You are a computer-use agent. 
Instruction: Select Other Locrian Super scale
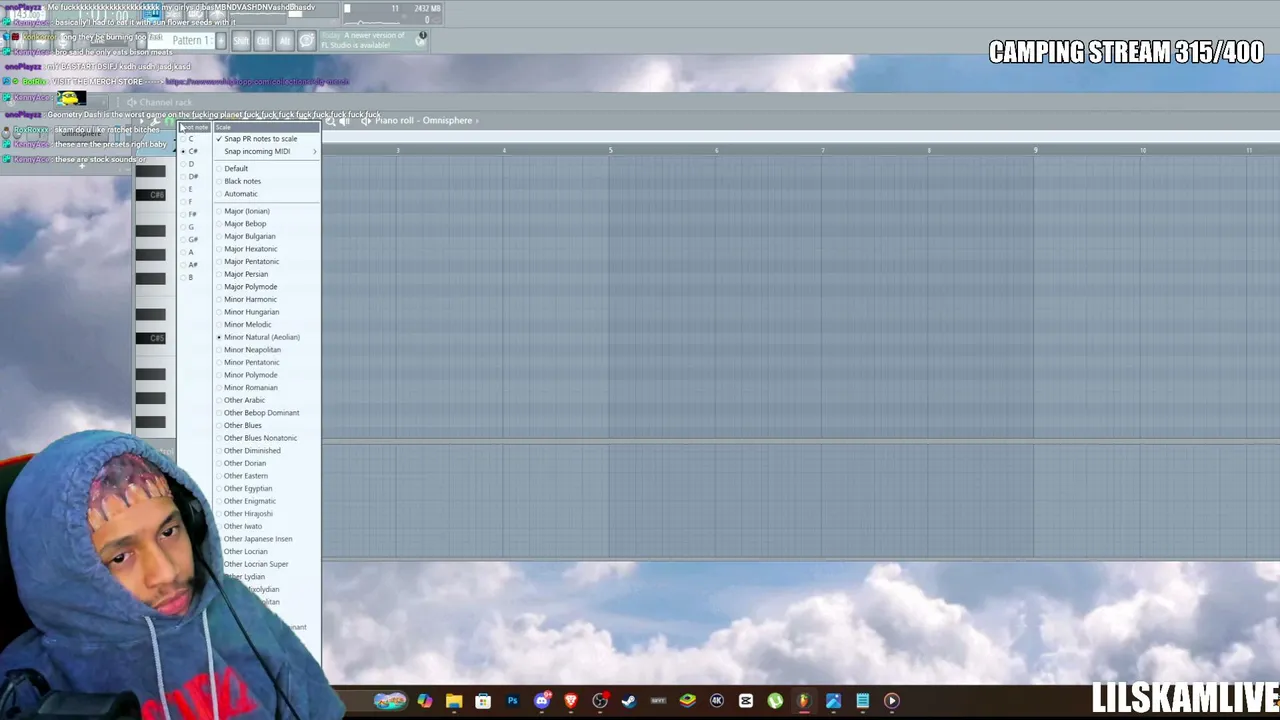pyautogui.click(x=267, y=564)
